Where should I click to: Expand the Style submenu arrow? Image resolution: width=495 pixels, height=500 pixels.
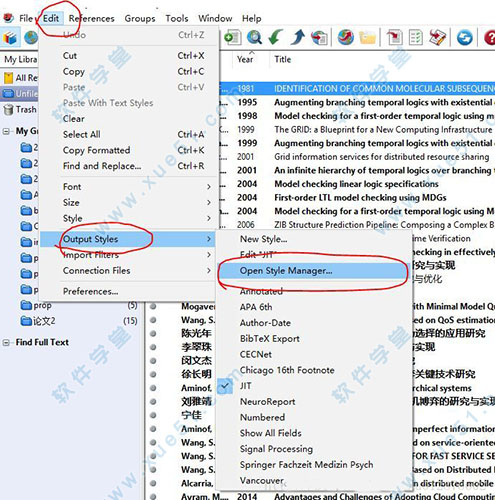pyautogui.click(x=209, y=218)
